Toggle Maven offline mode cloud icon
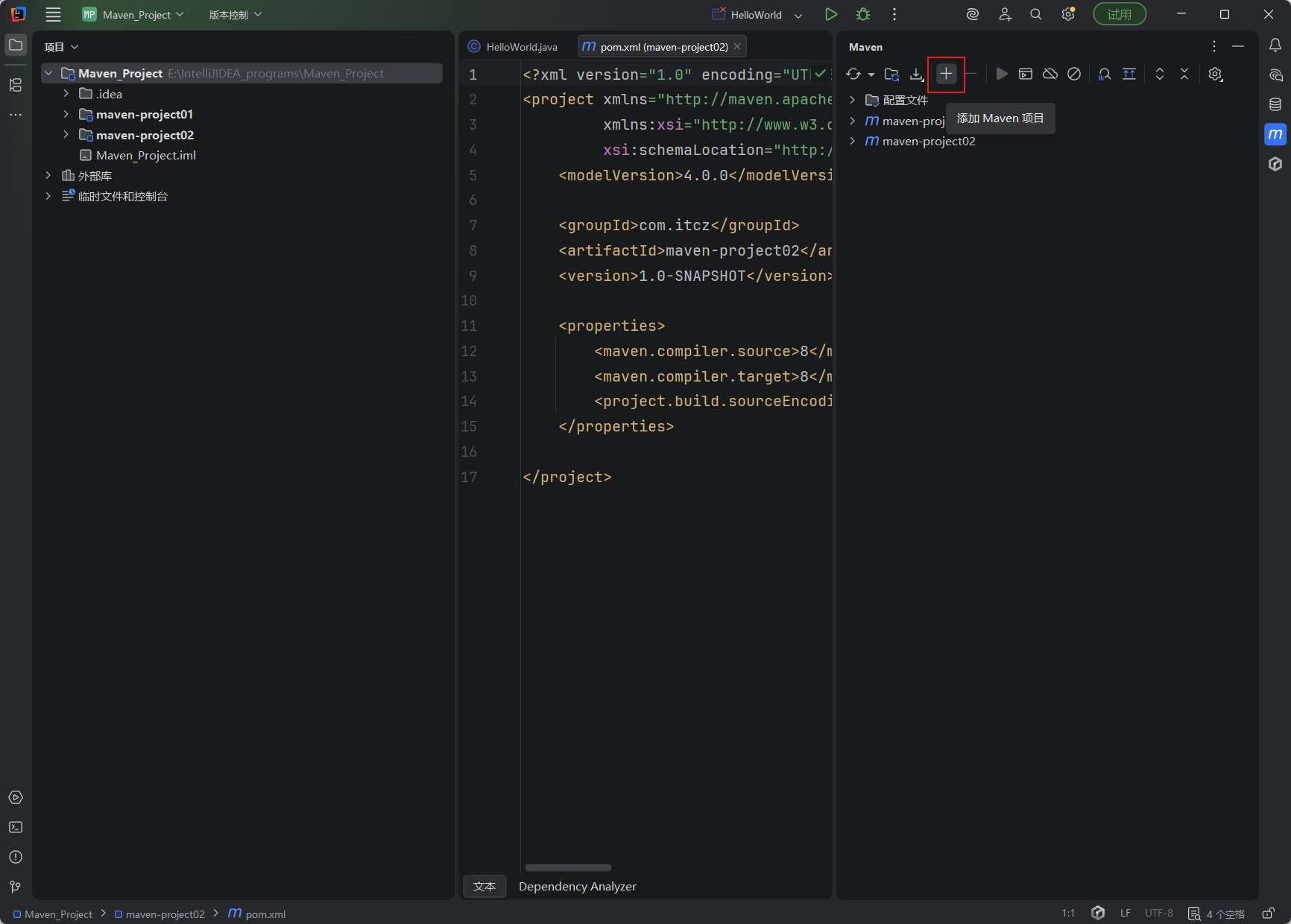 pos(1050,74)
